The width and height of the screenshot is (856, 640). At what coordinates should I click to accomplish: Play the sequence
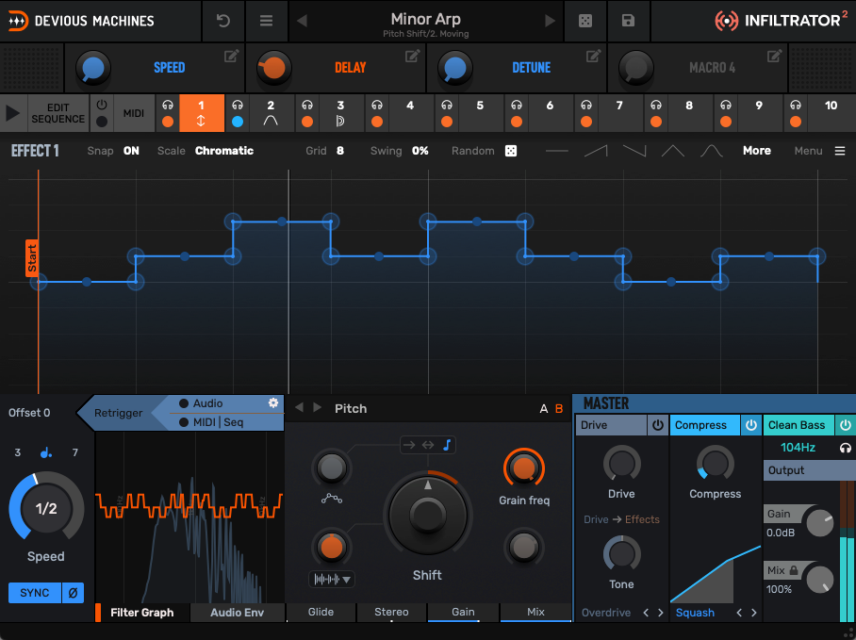[13, 113]
